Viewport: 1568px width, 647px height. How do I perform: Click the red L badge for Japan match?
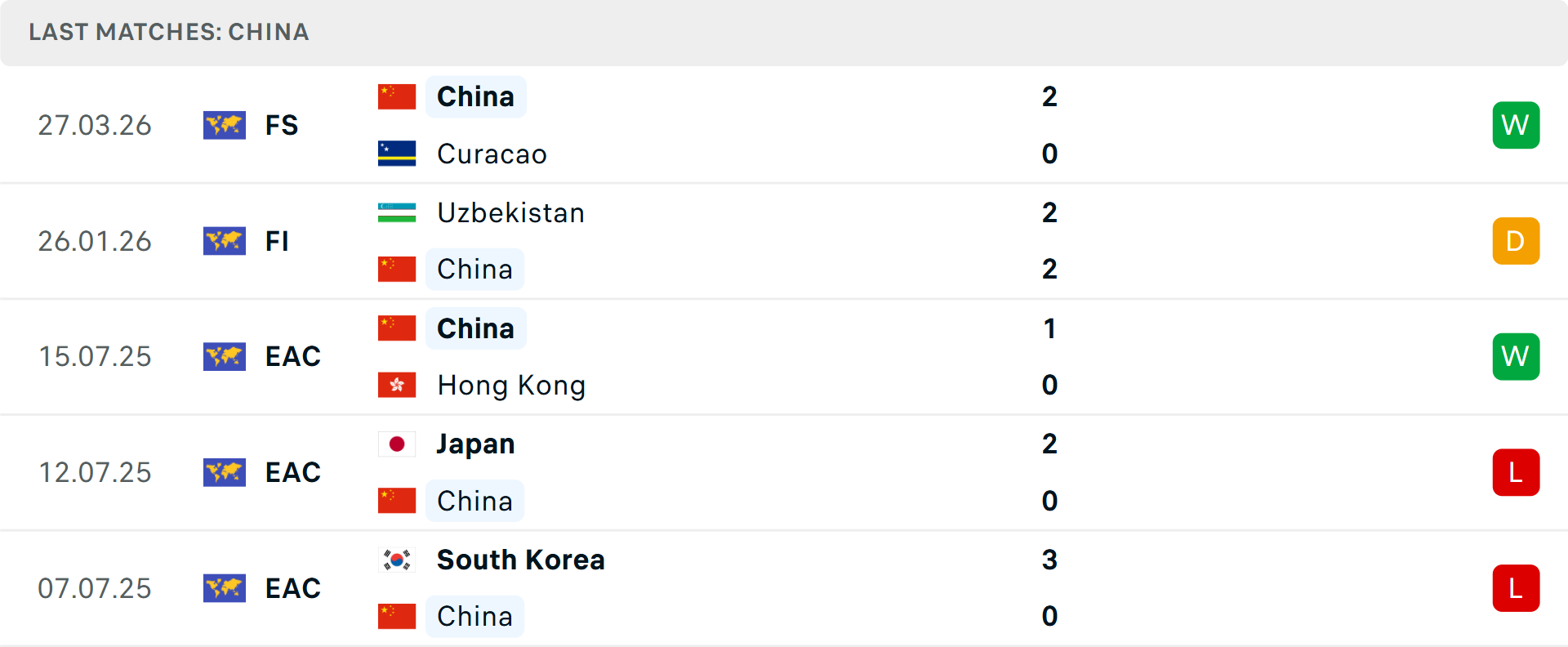pyautogui.click(x=1516, y=472)
